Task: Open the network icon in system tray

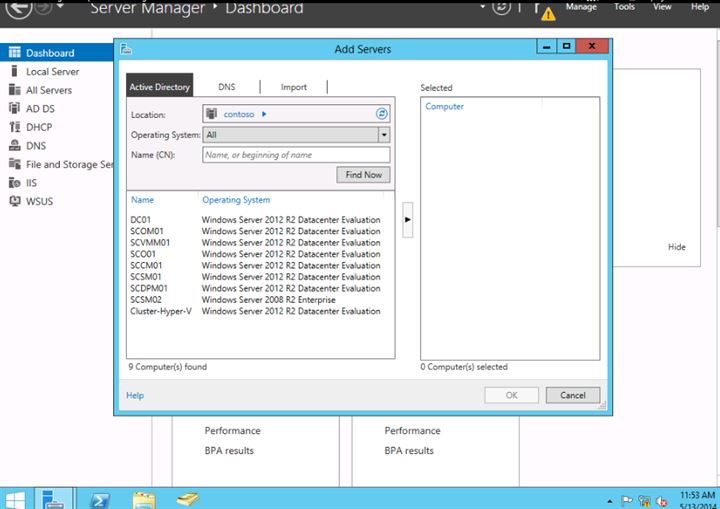Action: (x=644, y=501)
